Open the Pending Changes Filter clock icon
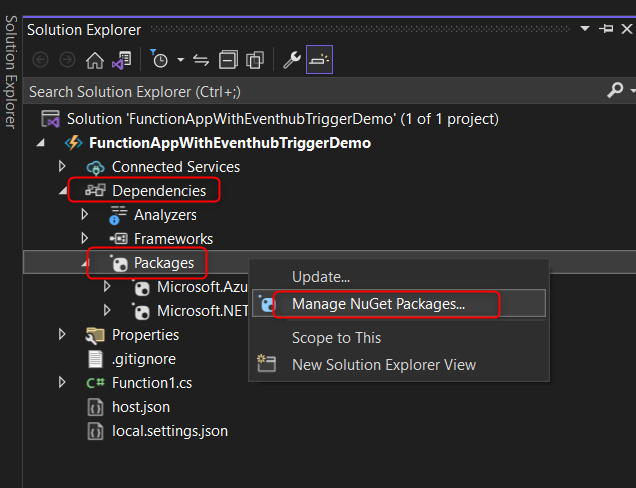Viewport: 636px width, 488px height. pyautogui.click(x=160, y=60)
